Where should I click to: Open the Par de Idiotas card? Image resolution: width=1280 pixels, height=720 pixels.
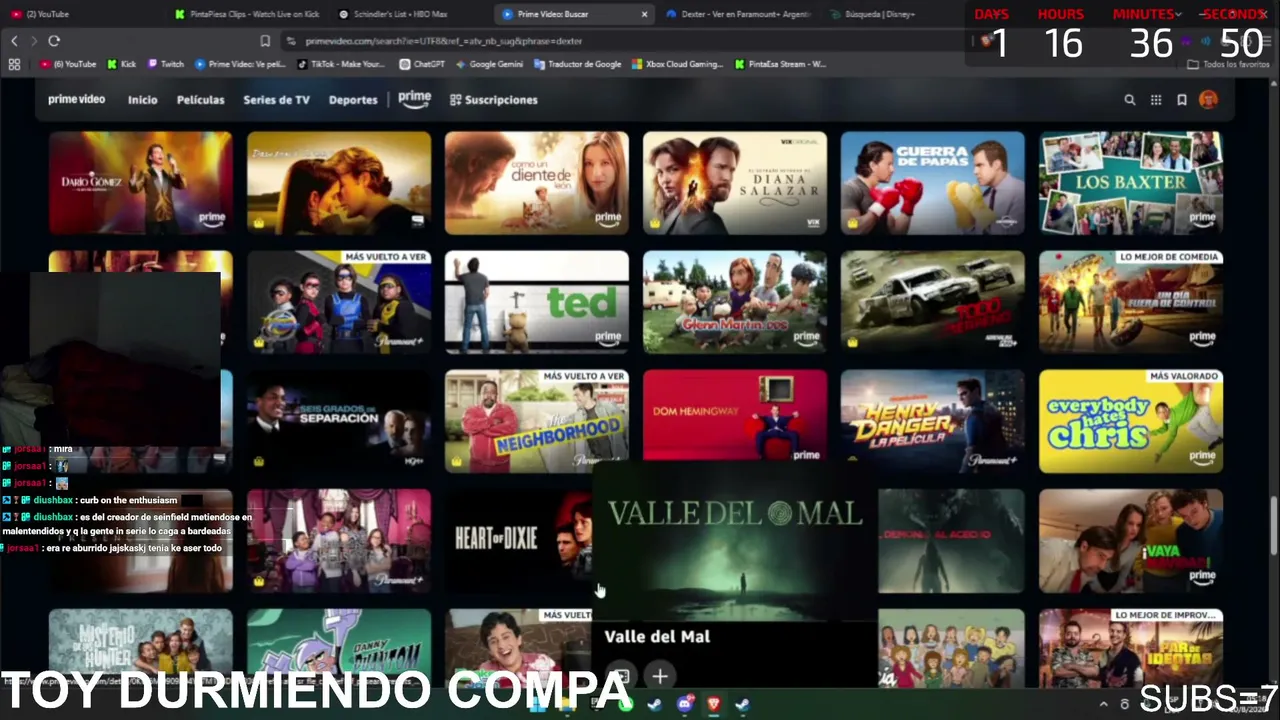1131,650
